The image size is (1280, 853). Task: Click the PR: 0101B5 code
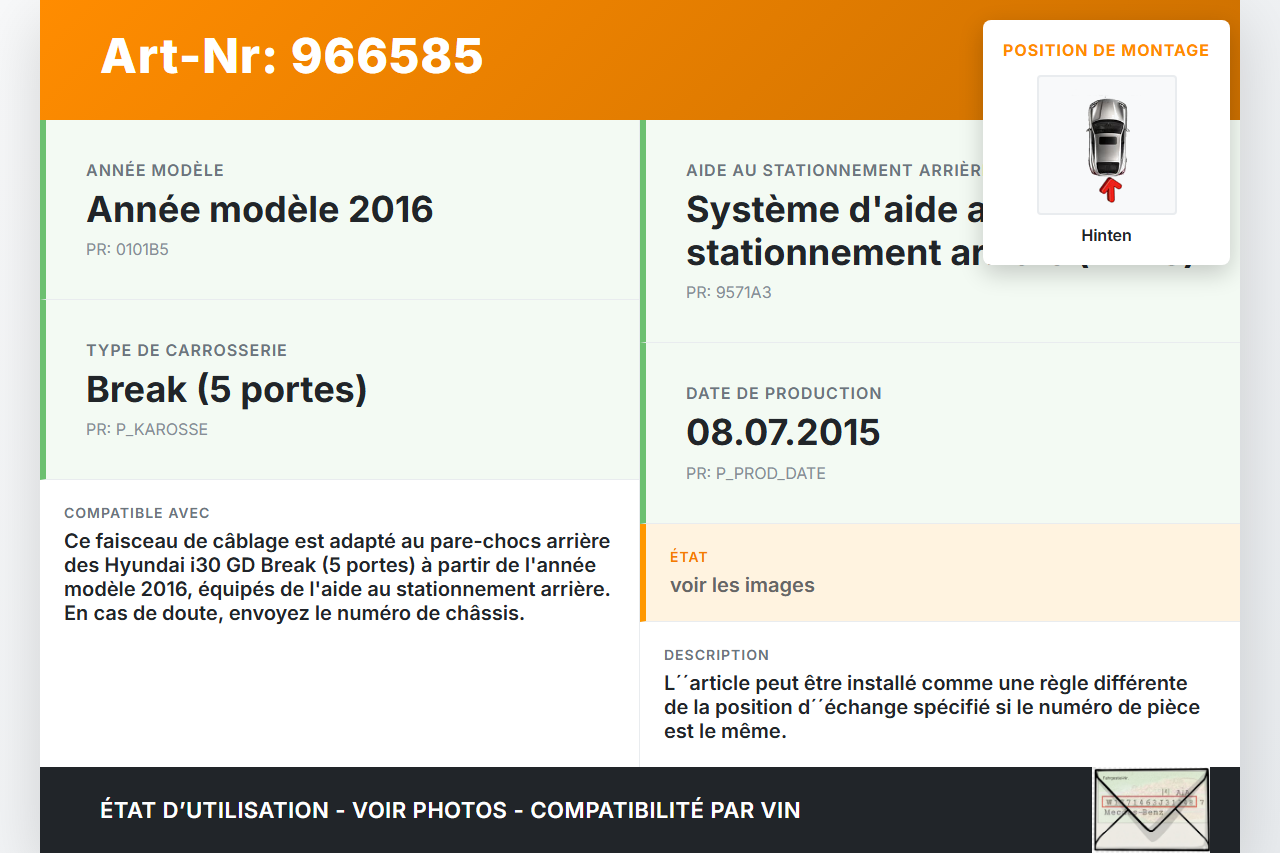pos(127,250)
